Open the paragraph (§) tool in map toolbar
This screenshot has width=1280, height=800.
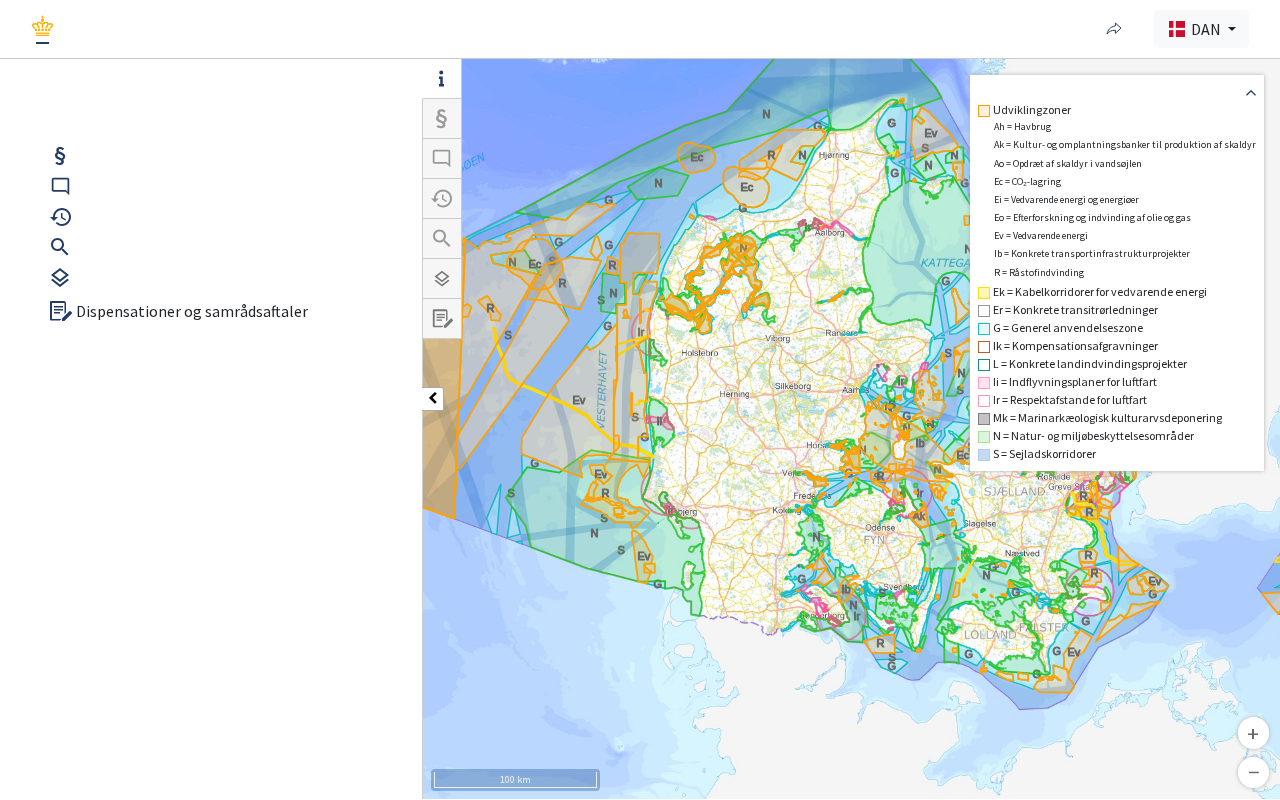click(441, 119)
